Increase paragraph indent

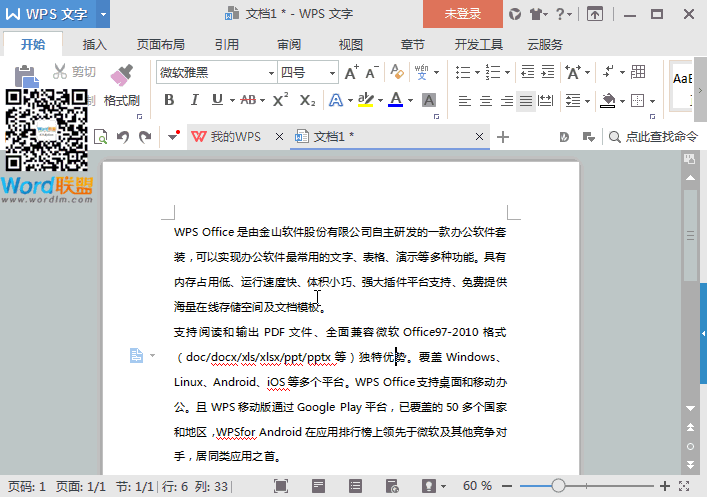(x=547, y=72)
